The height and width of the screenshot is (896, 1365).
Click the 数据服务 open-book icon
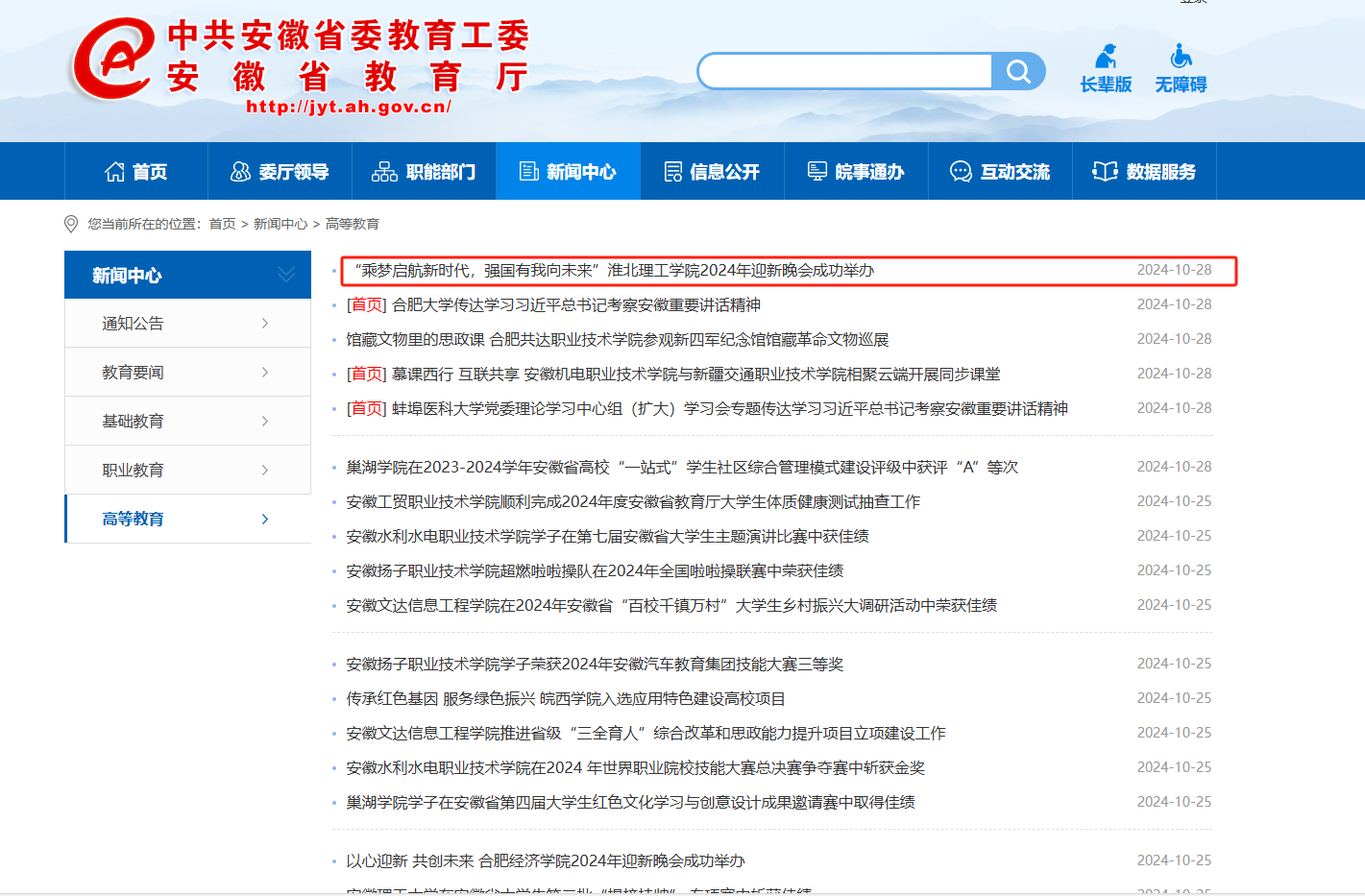pyautogui.click(x=1105, y=172)
